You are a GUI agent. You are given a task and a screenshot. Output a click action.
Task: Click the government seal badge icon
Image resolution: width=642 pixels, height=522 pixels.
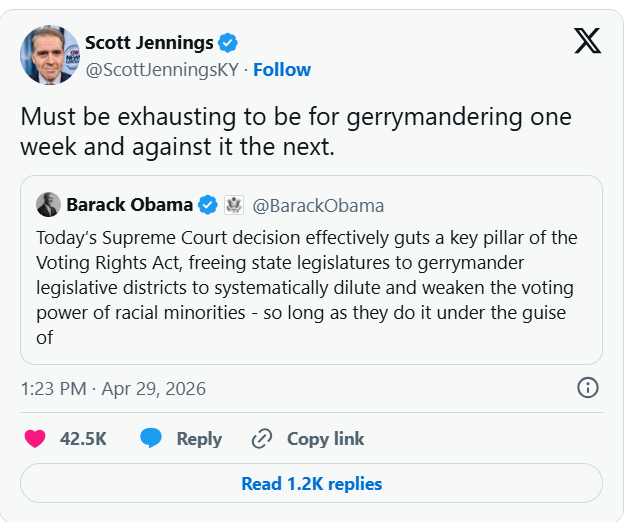coord(234,205)
